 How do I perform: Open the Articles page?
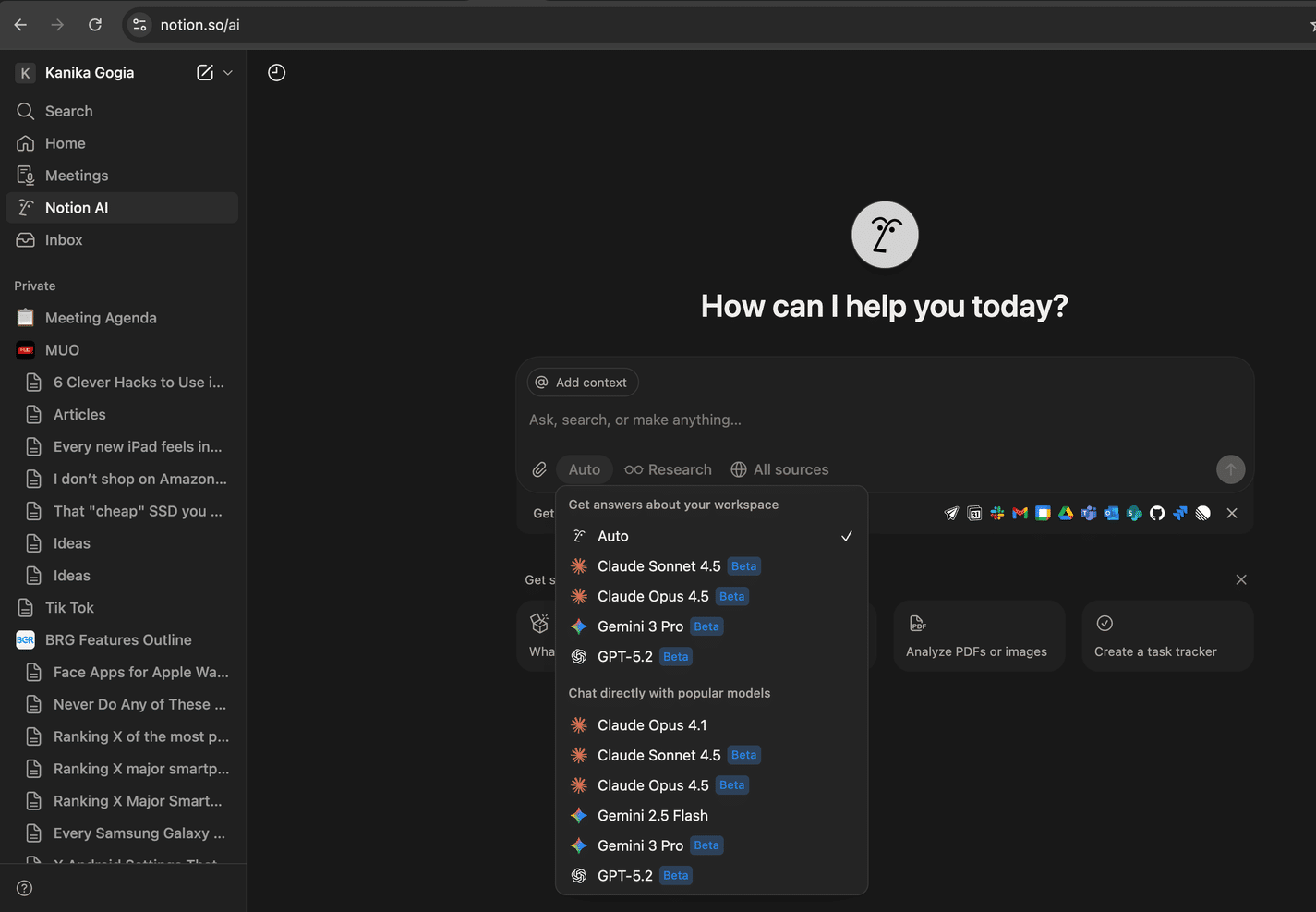[122, 415]
